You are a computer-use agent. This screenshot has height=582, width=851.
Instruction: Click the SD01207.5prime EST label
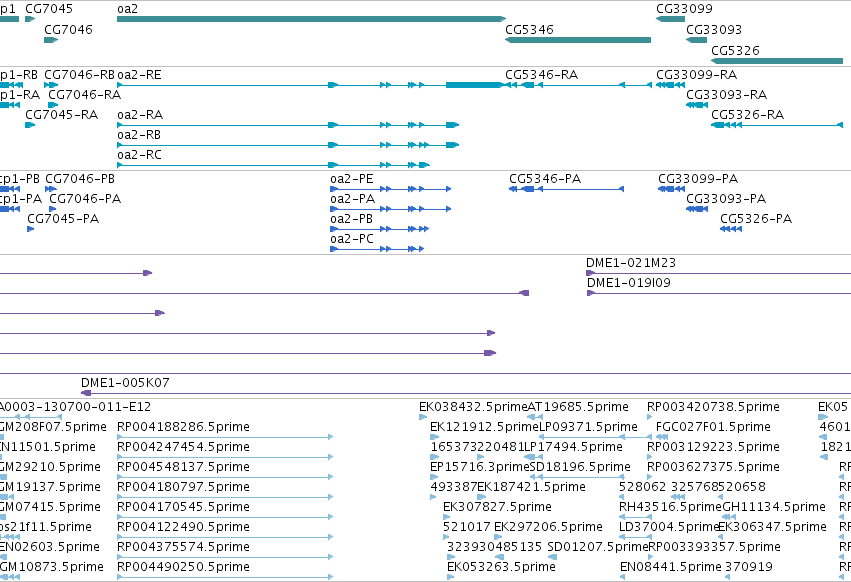[598, 547]
